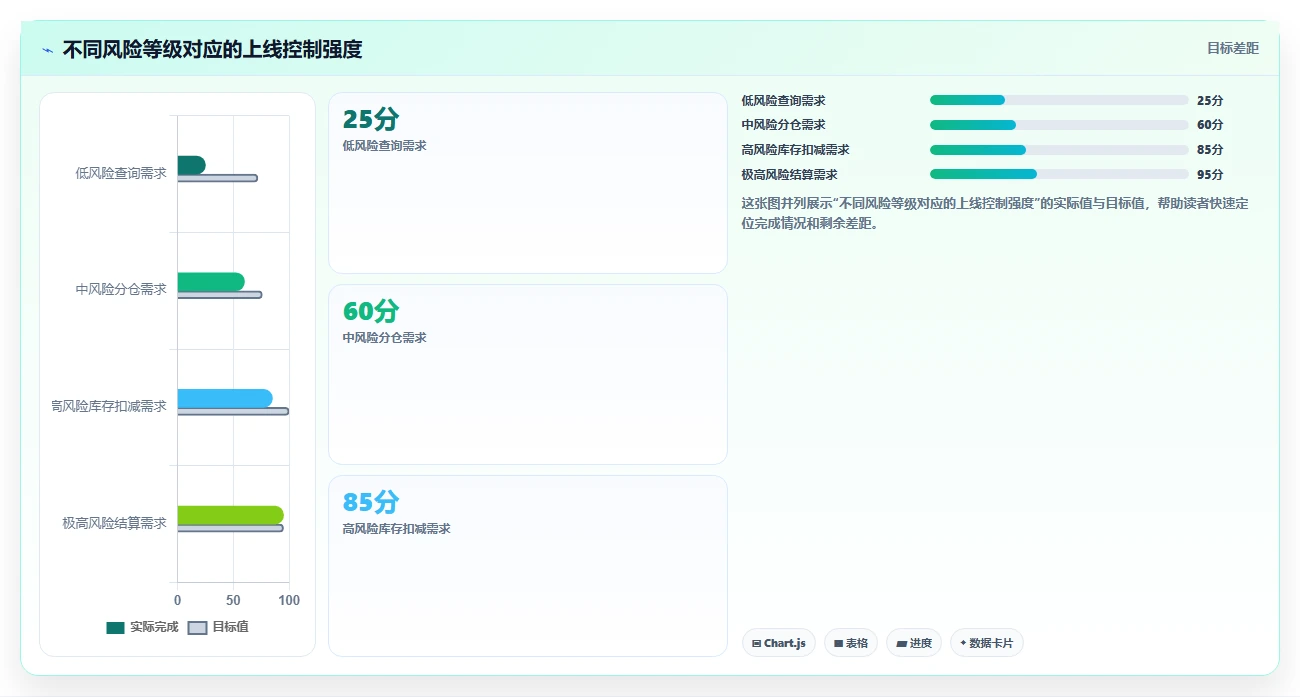The width and height of the screenshot is (1300, 697).
Task: Click the 中风险分仓需求 chart axis label
Action: [x=121, y=290]
